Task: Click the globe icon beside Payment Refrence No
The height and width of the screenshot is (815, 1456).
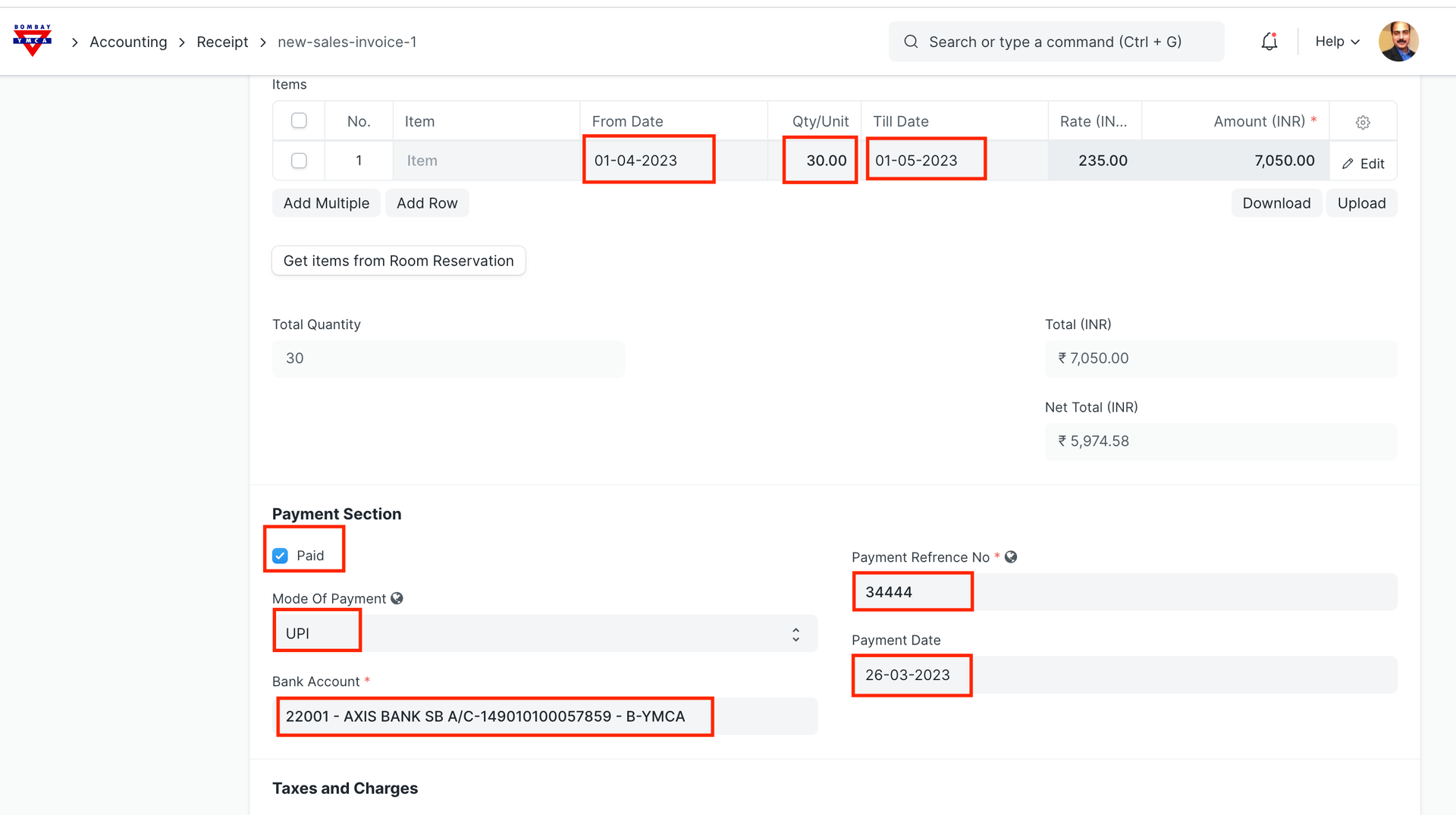Action: 1011,557
